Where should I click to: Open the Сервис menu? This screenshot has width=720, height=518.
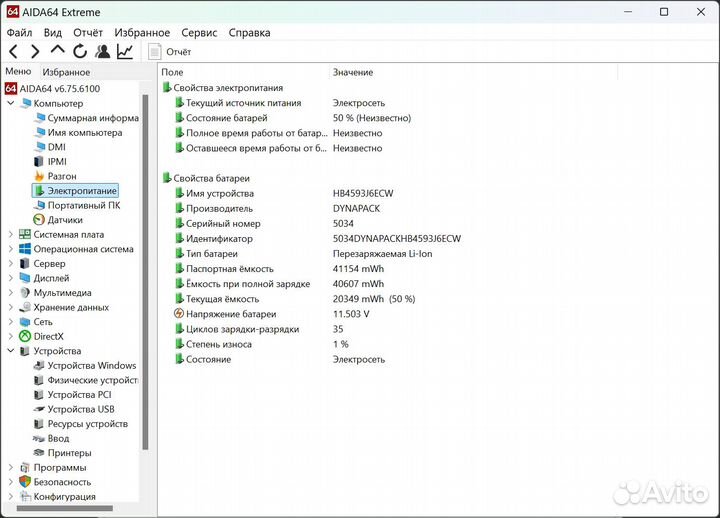click(x=199, y=33)
